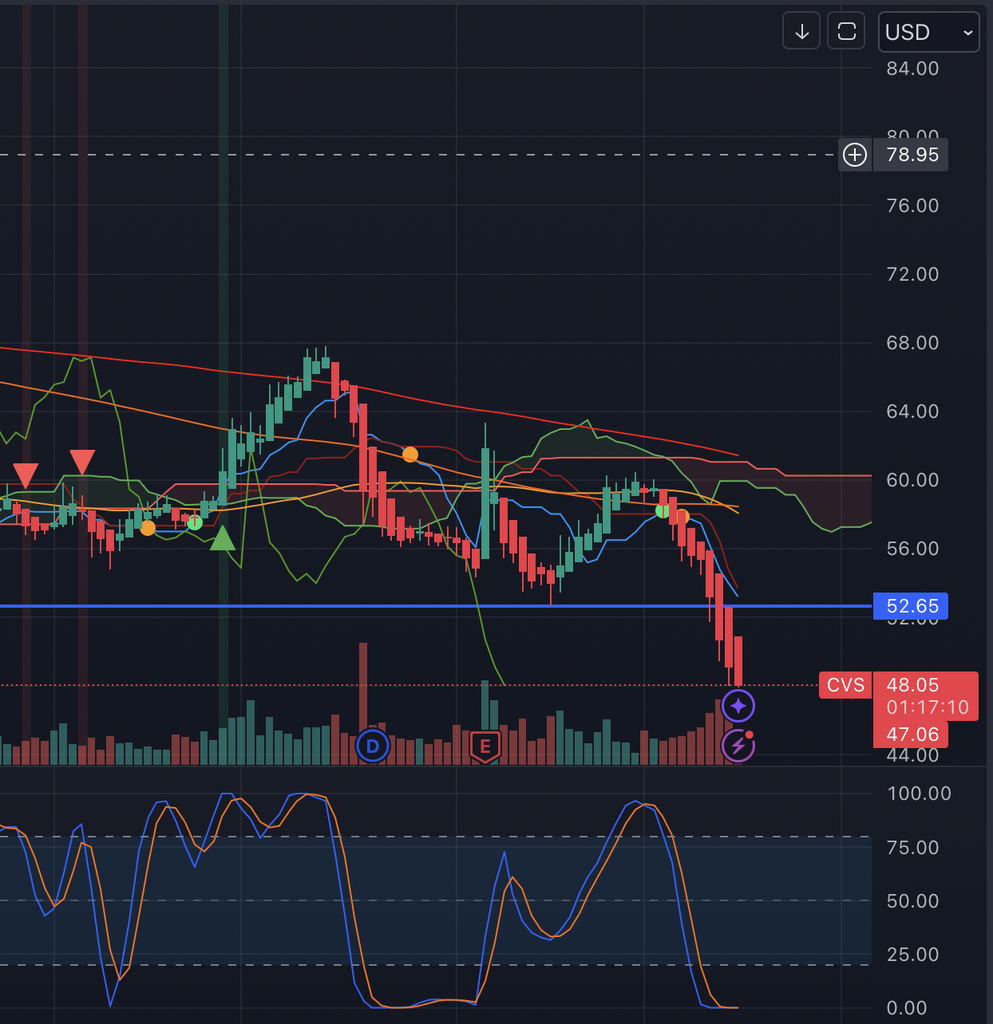Click the purple four-point star icon
The height and width of the screenshot is (1024, 993).
click(738, 706)
